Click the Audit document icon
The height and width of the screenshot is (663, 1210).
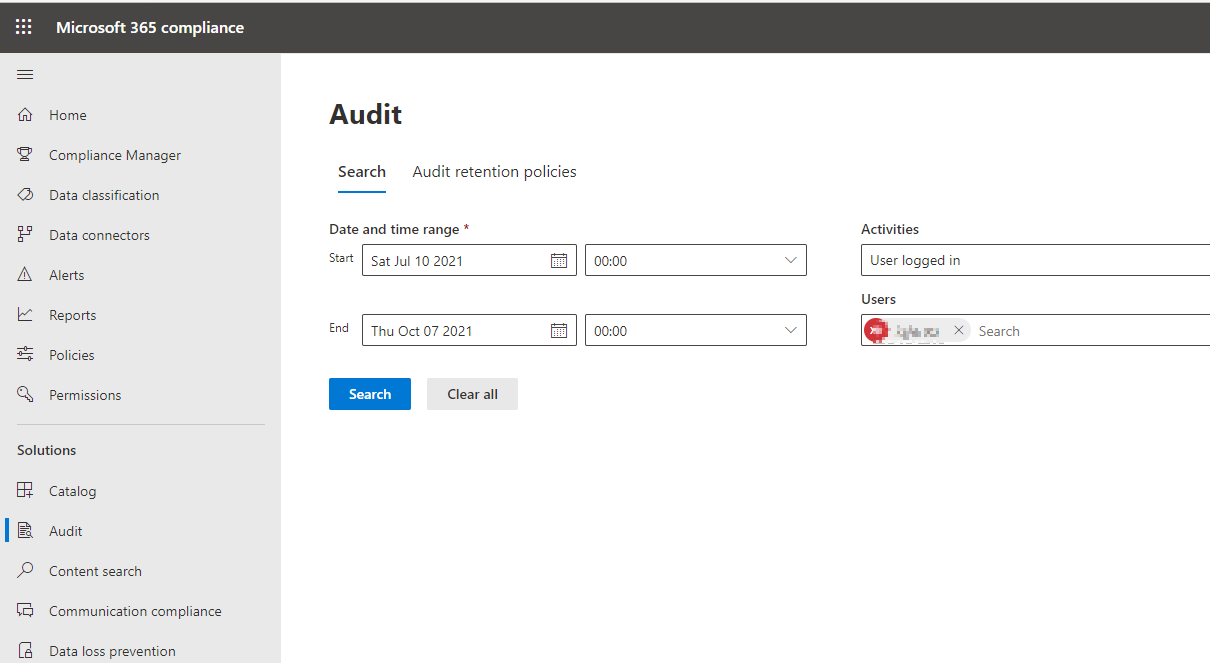click(x=26, y=531)
